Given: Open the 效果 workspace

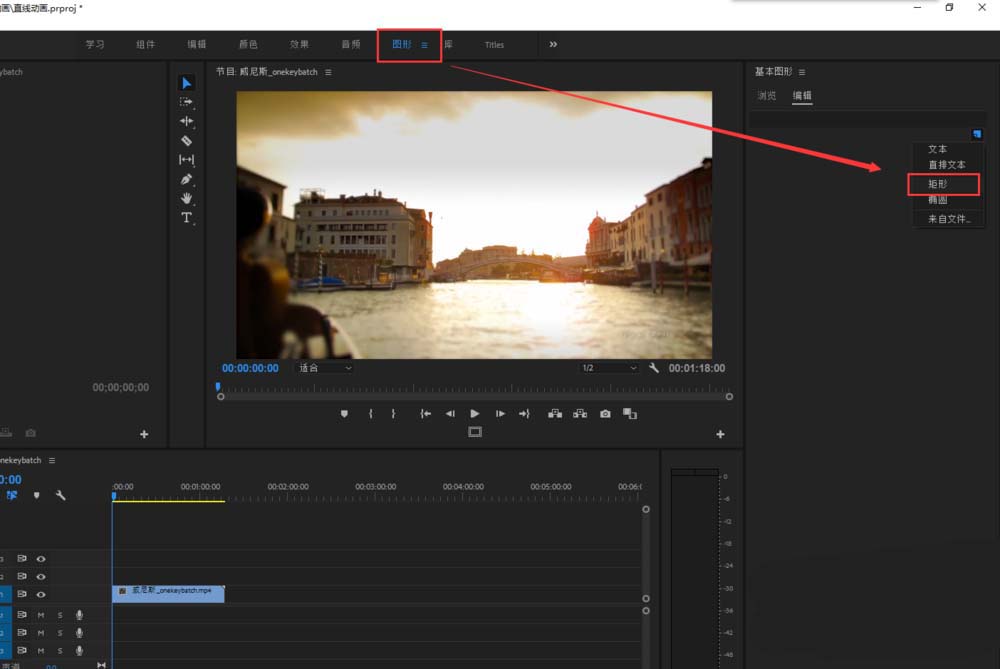Looking at the screenshot, I should pyautogui.click(x=299, y=44).
